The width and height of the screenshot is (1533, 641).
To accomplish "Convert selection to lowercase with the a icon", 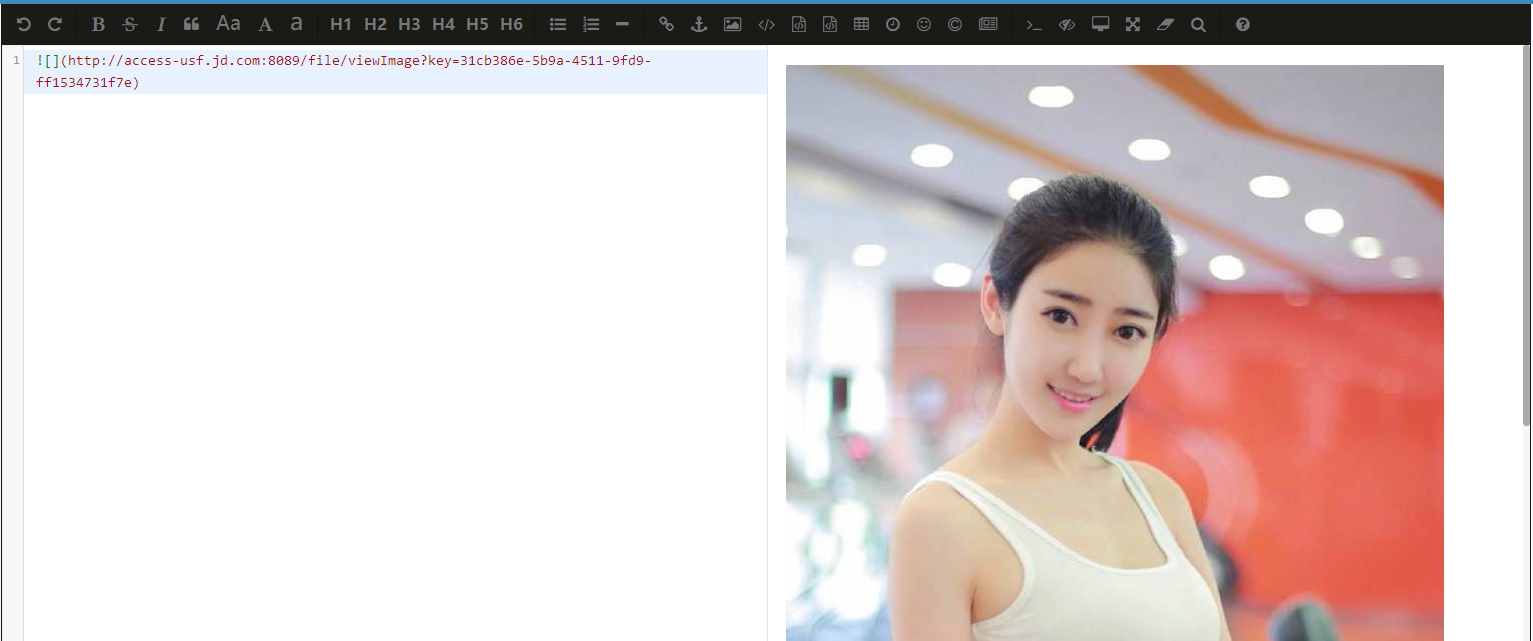I will pyautogui.click(x=296, y=24).
